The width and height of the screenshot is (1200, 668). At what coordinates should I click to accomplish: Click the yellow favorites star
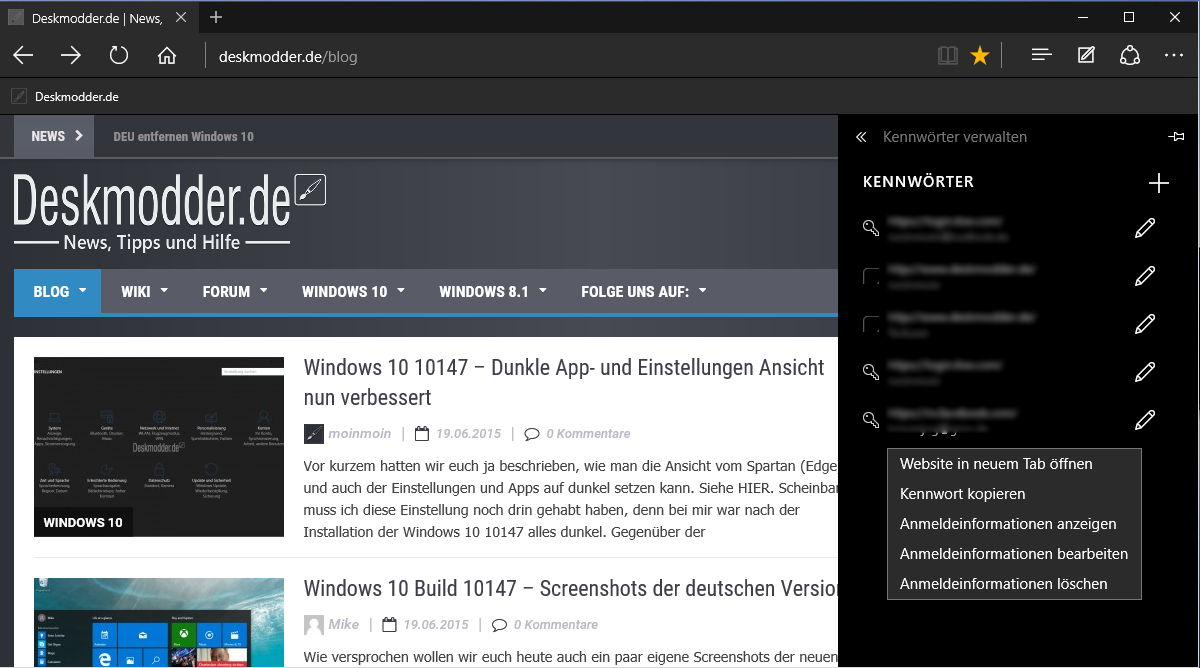tap(980, 56)
